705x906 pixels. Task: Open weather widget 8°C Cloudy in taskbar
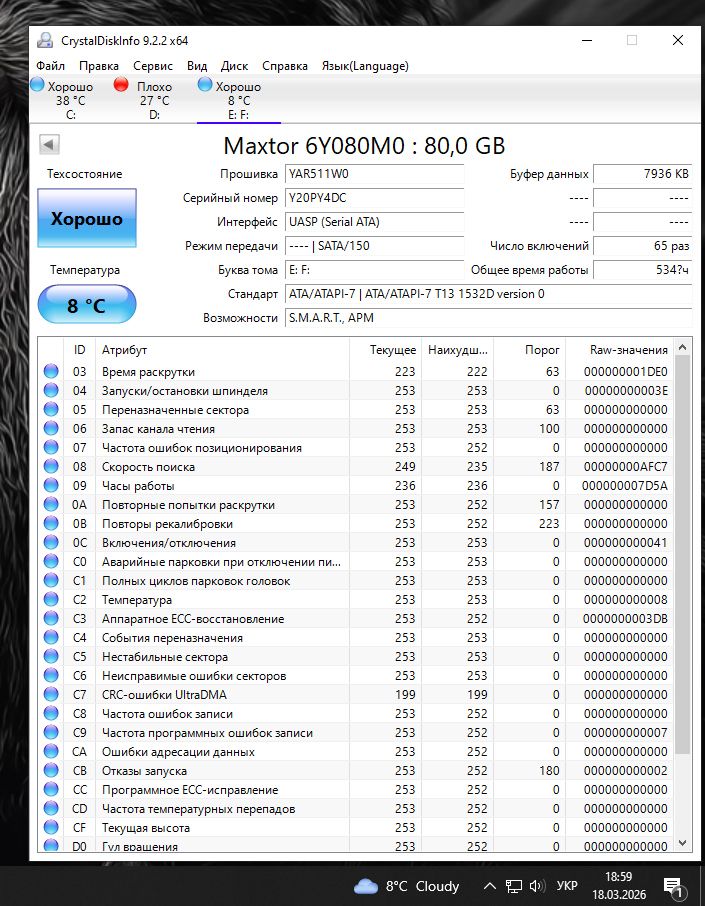(x=406, y=886)
